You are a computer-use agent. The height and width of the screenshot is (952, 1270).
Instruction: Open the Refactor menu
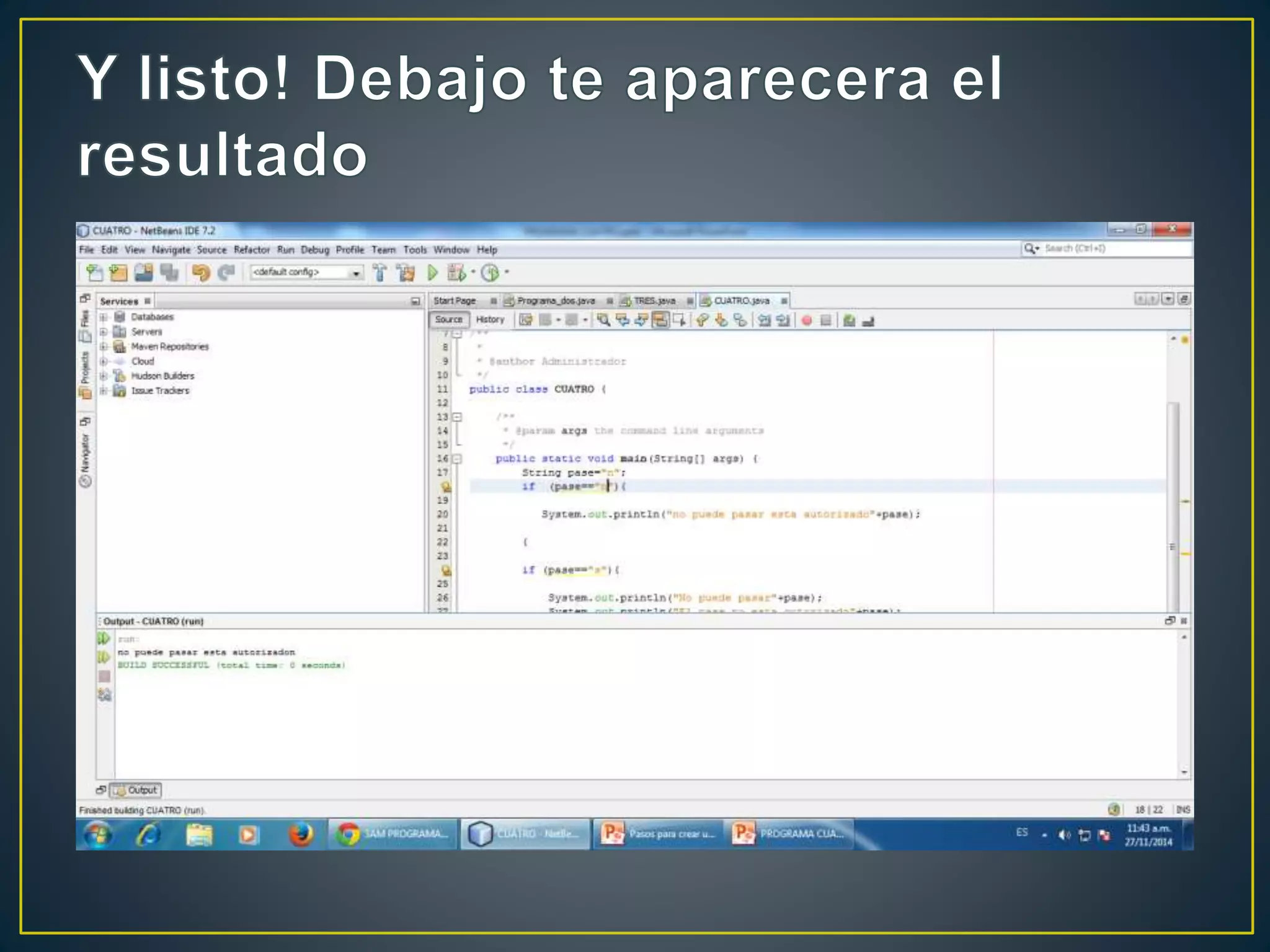pos(252,250)
